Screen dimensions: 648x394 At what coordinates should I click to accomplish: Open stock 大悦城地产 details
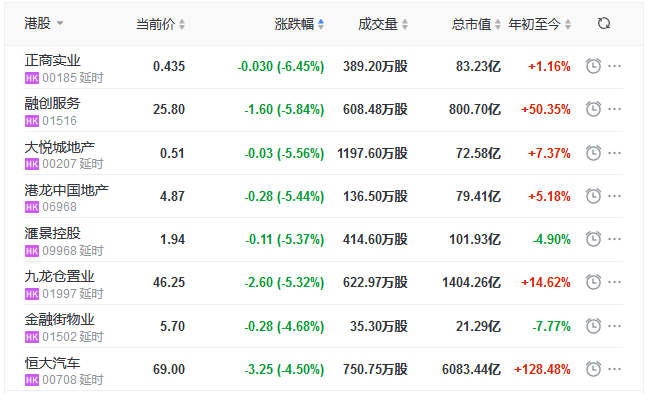click(x=60, y=147)
